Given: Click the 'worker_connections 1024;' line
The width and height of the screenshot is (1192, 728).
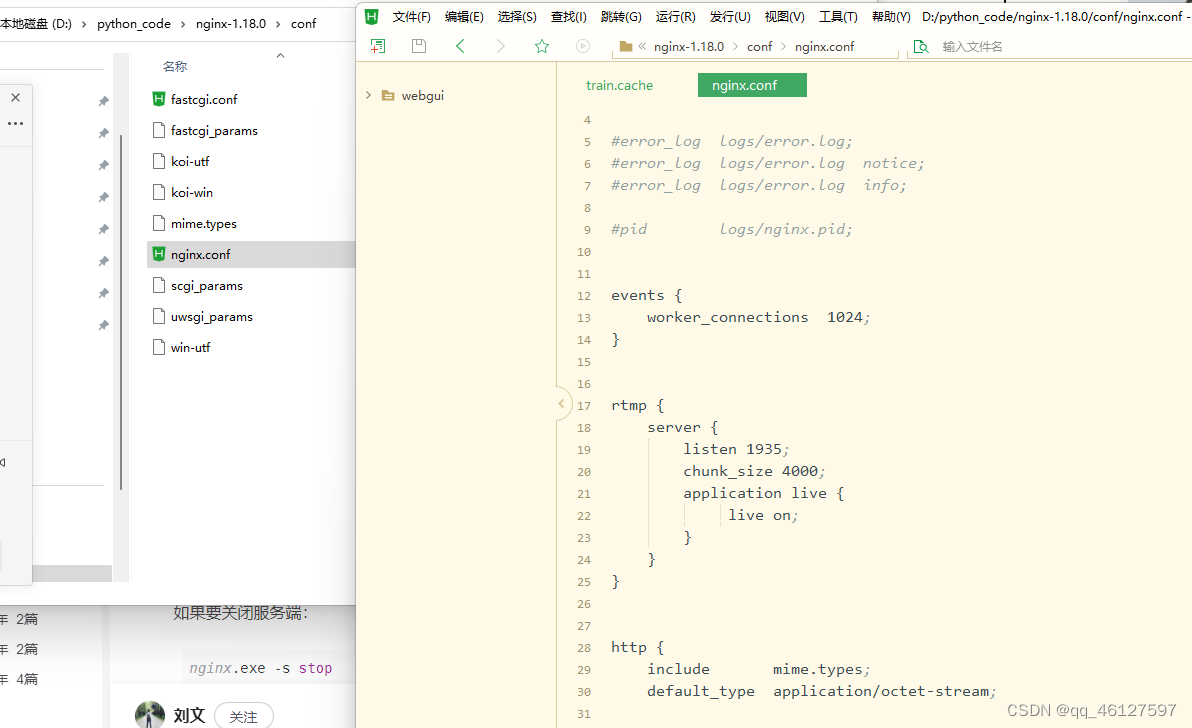Looking at the screenshot, I should pos(758,317).
